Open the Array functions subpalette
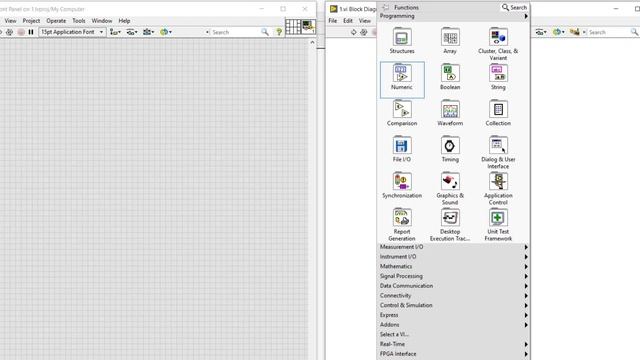The image size is (640, 360). 450,41
